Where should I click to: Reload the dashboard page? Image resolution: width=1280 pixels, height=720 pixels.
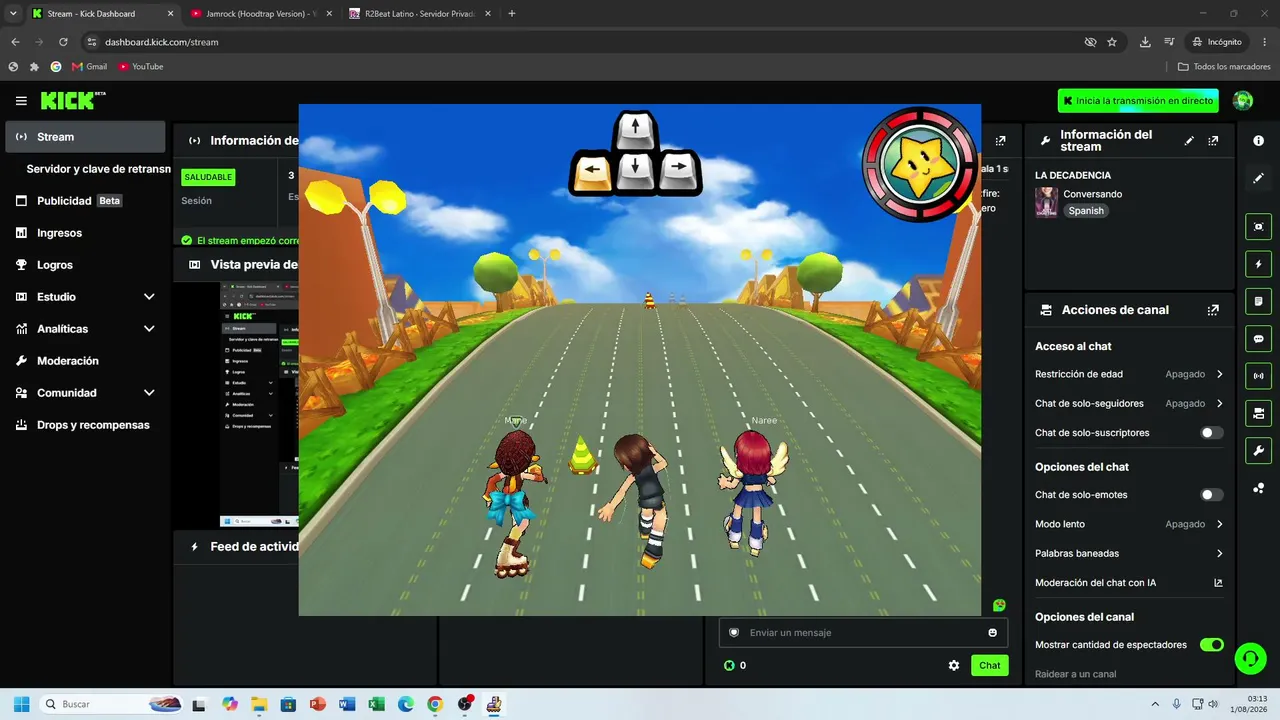coord(63,42)
